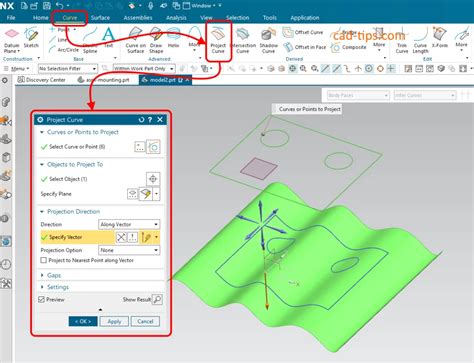This screenshot has width=474, height=363.
Task: Choose the Offset Curve command
Action: (x=303, y=32)
